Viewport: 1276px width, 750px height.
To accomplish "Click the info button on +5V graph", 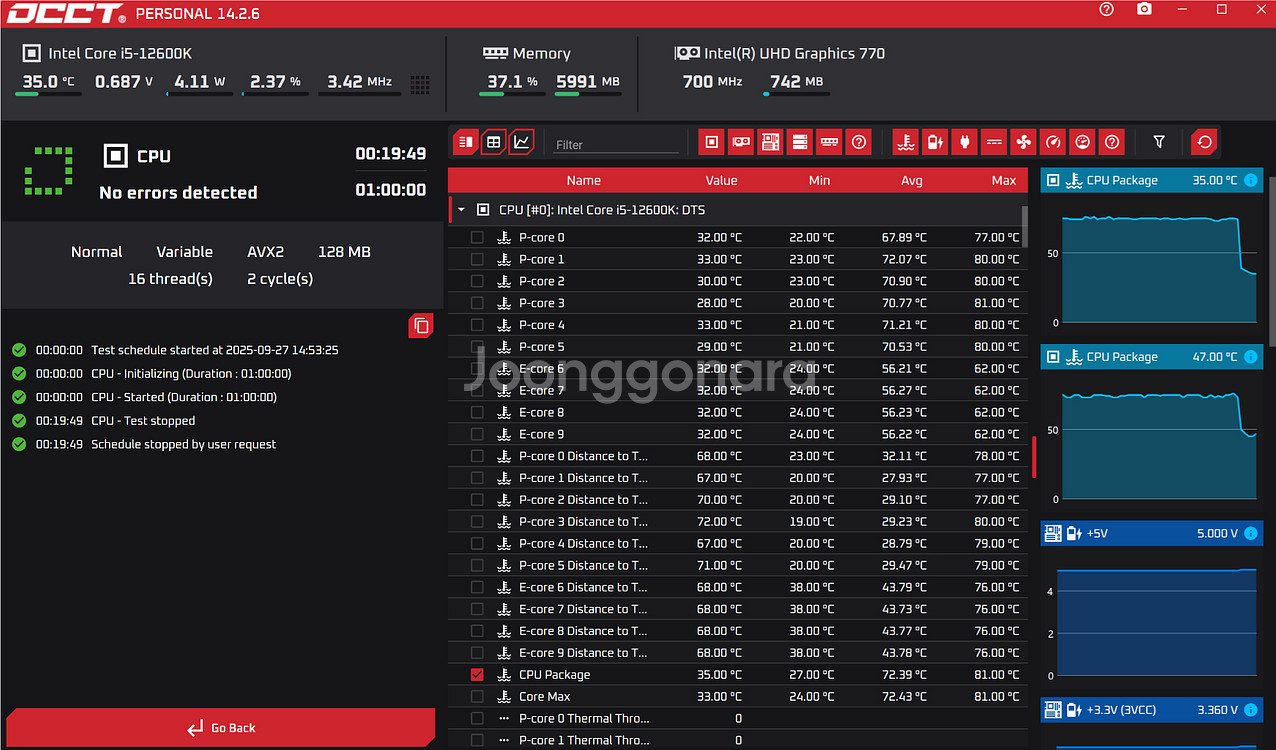I will (x=1250, y=534).
